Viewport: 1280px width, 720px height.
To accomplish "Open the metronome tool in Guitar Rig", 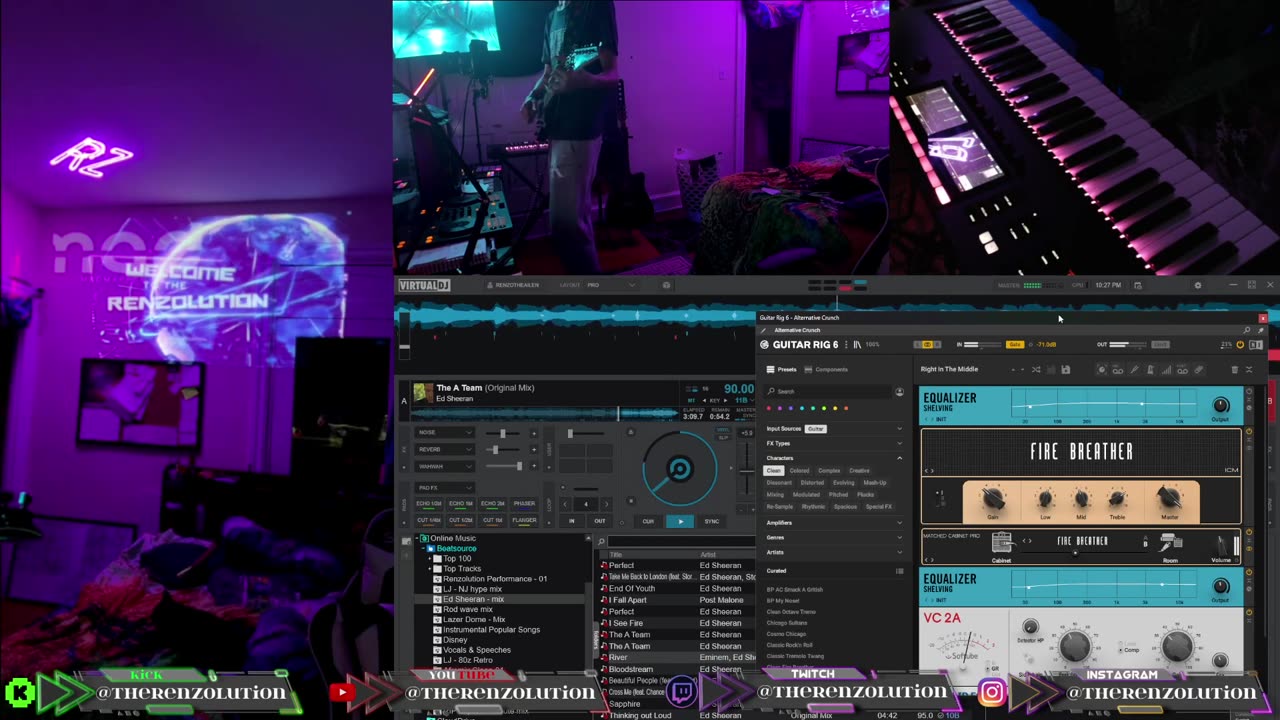I will 1150,370.
